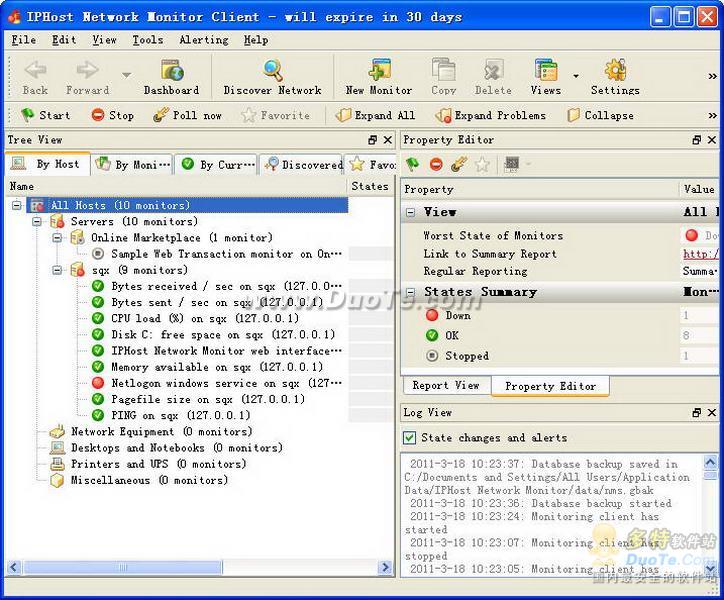Open the Views toolbar icon
Viewport: 724px width, 600px height.
pyautogui.click(x=545, y=77)
